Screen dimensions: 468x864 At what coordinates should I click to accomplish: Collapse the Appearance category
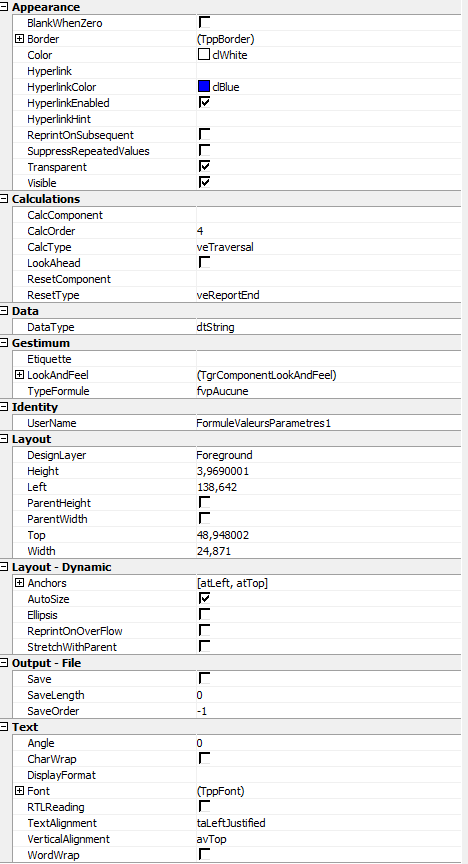pos(4,7)
